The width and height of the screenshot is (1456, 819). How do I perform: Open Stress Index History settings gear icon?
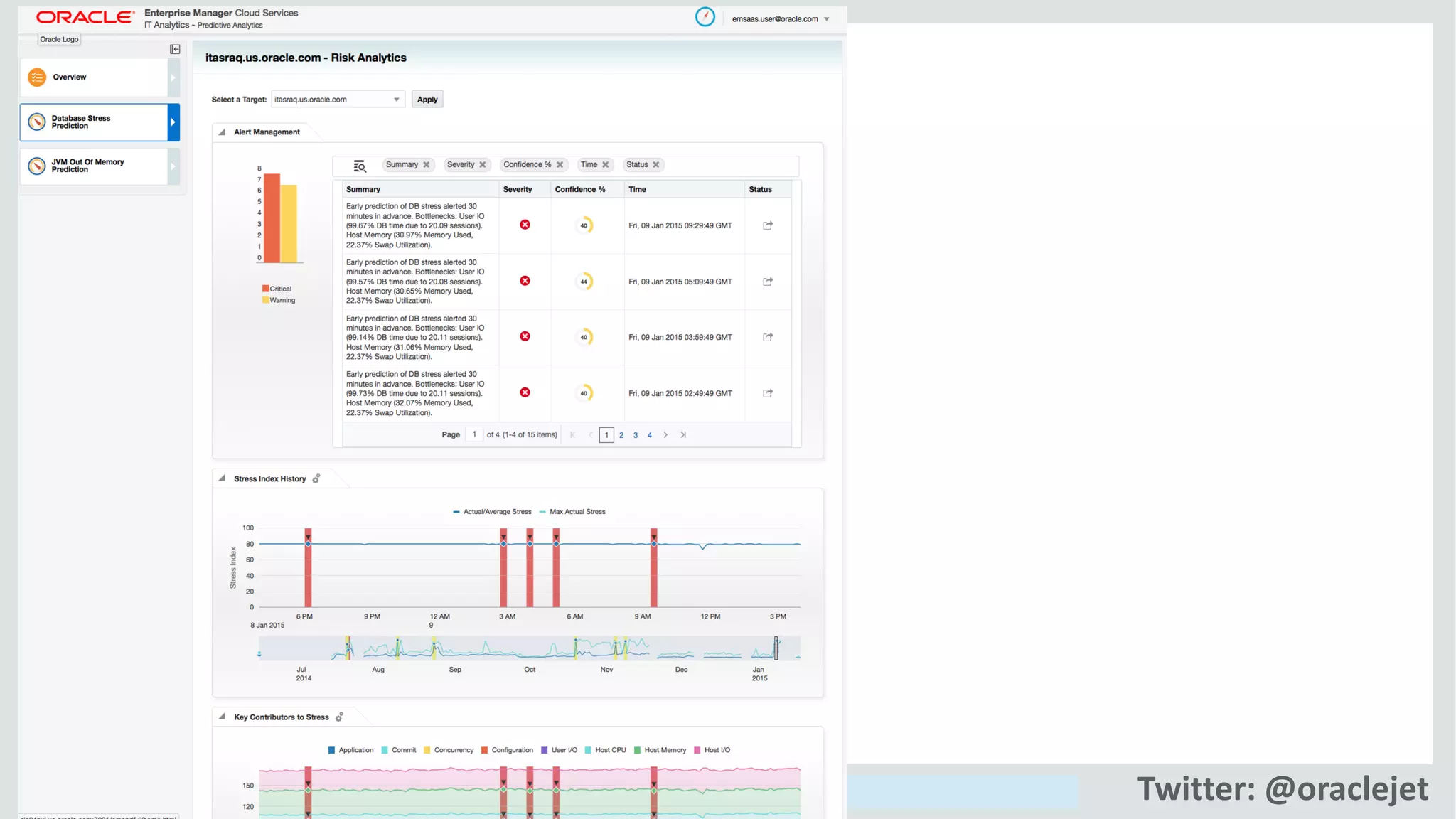coord(316,478)
